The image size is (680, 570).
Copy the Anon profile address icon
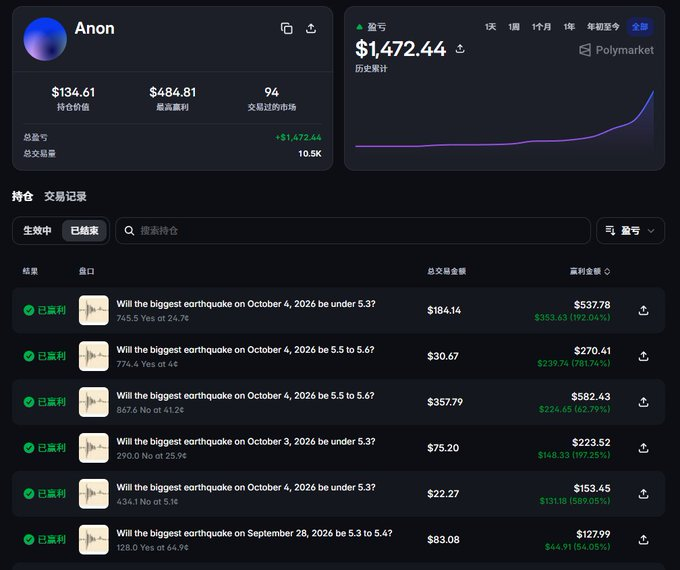(x=286, y=29)
